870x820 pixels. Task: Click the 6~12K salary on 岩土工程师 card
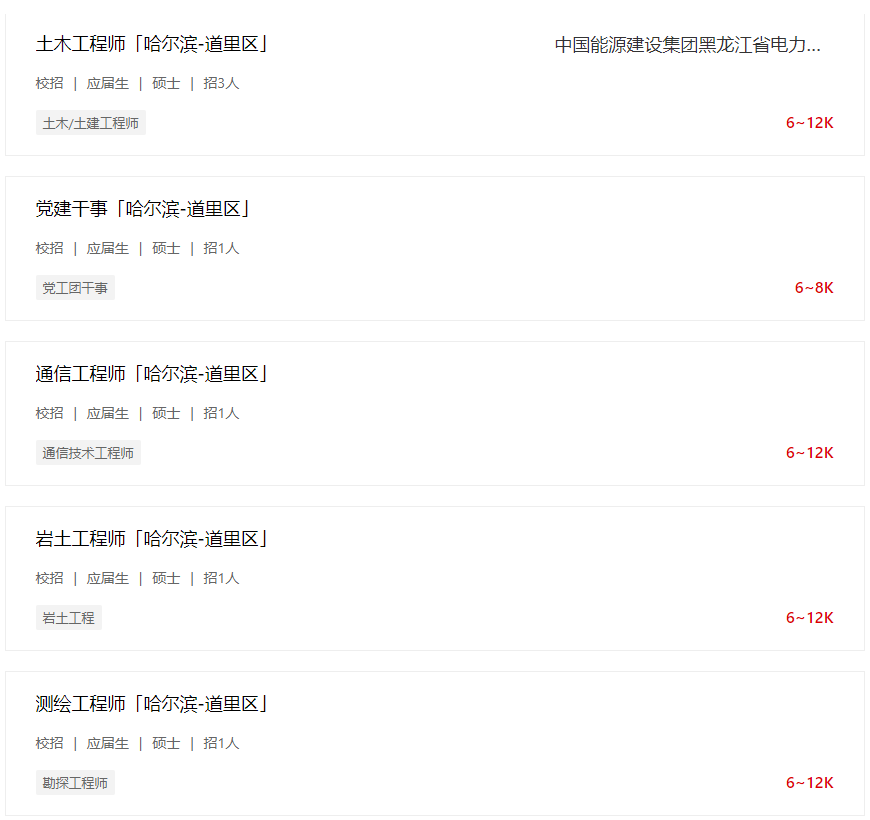(x=809, y=618)
